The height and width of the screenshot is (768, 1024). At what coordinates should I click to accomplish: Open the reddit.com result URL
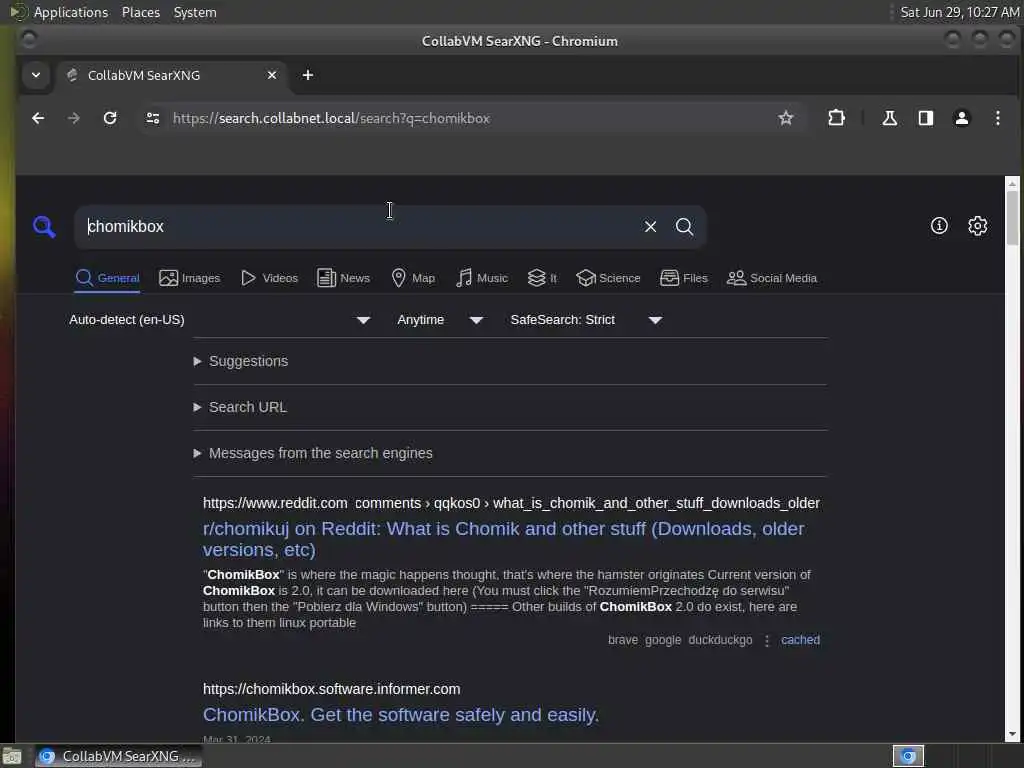pyautogui.click(x=511, y=504)
